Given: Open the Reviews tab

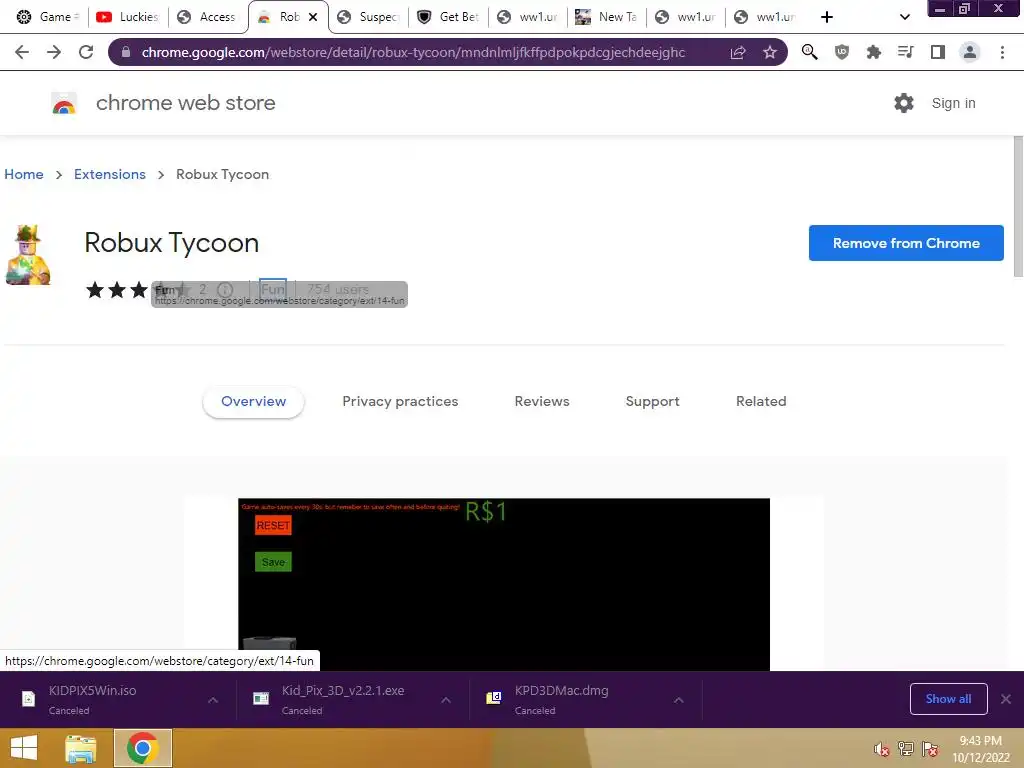Looking at the screenshot, I should [542, 402].
